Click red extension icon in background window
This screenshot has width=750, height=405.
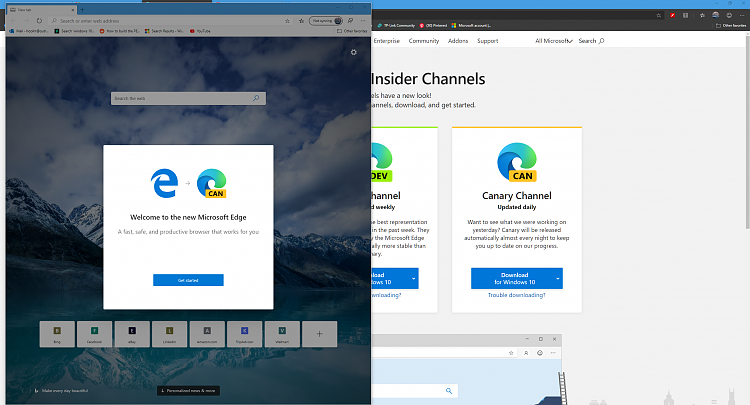(x=673, y=15)
